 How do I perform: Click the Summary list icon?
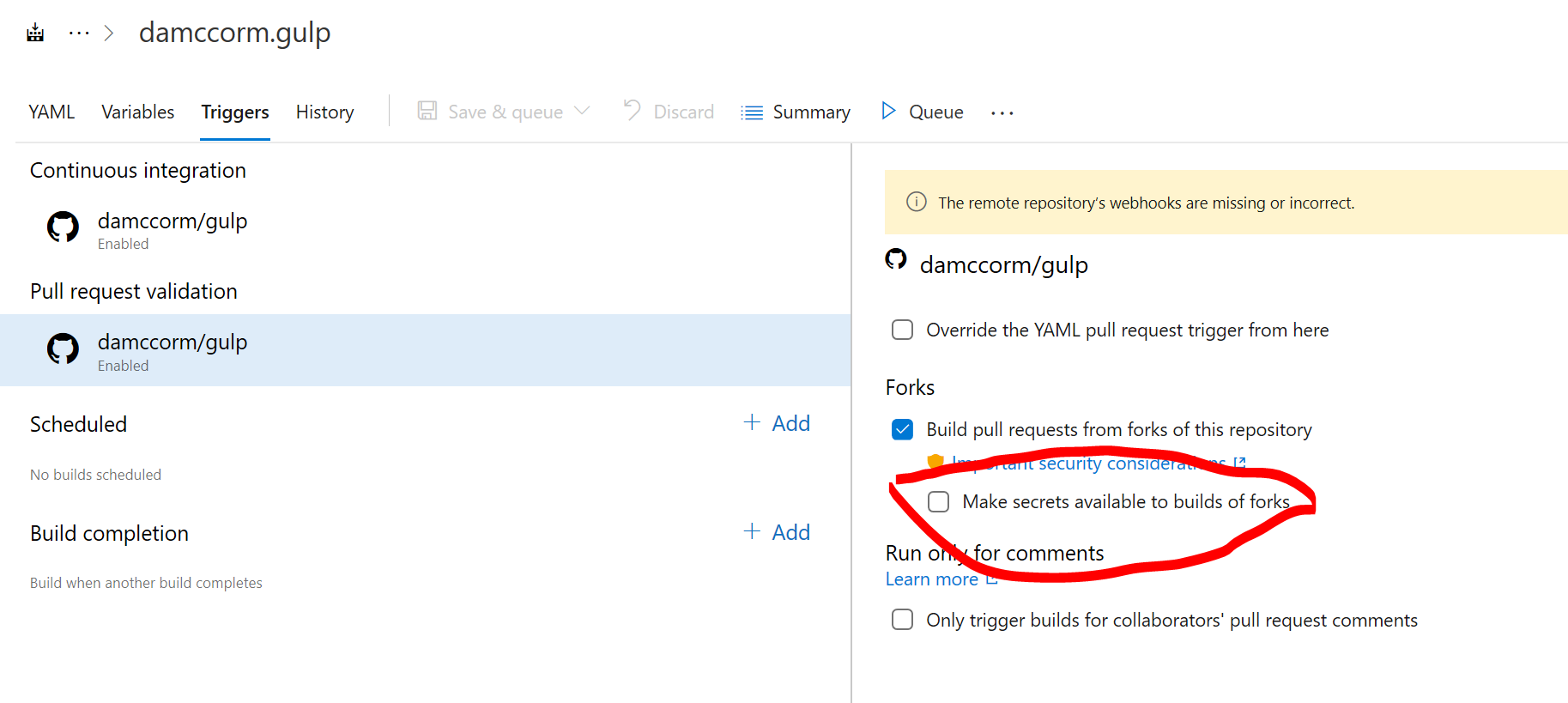(x=752, y=112)
